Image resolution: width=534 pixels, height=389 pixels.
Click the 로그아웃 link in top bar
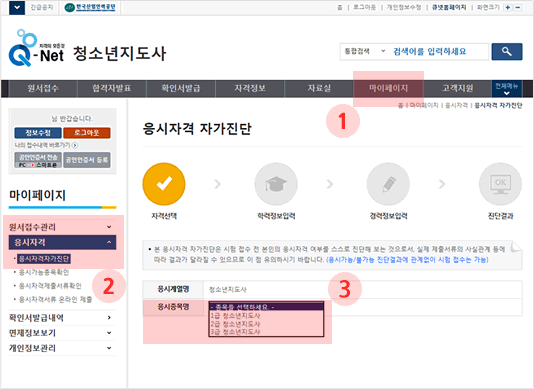pos(364,7)
